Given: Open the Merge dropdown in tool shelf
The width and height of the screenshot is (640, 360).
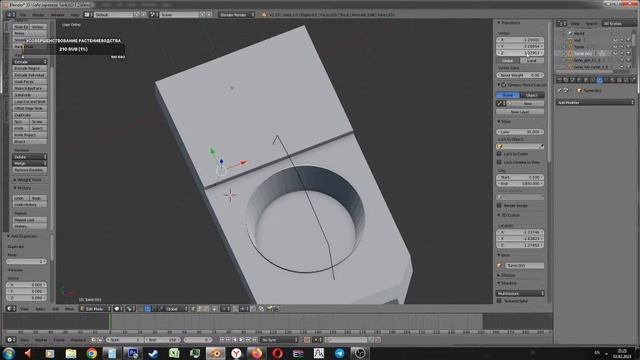Looking at the screenshot, I should (x=30, y=163).
